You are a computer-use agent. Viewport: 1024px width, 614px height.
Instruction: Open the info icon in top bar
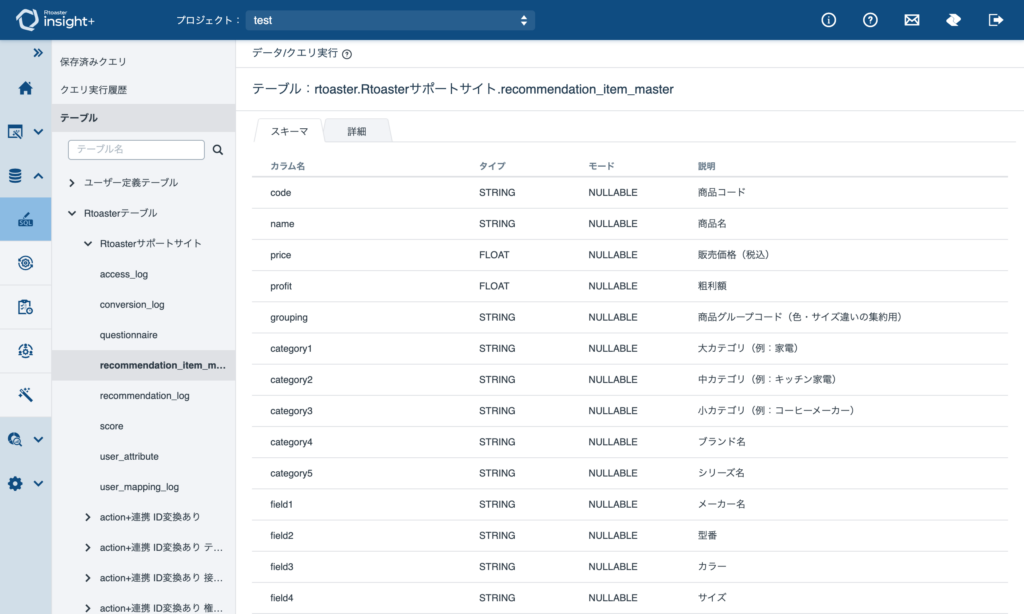point(828,20)
